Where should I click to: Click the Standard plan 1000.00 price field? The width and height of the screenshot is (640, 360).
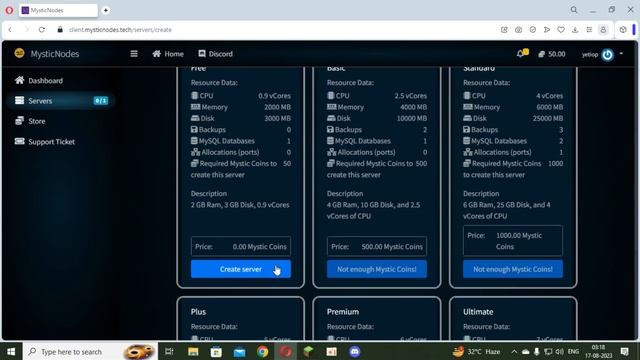pos(513,241)
